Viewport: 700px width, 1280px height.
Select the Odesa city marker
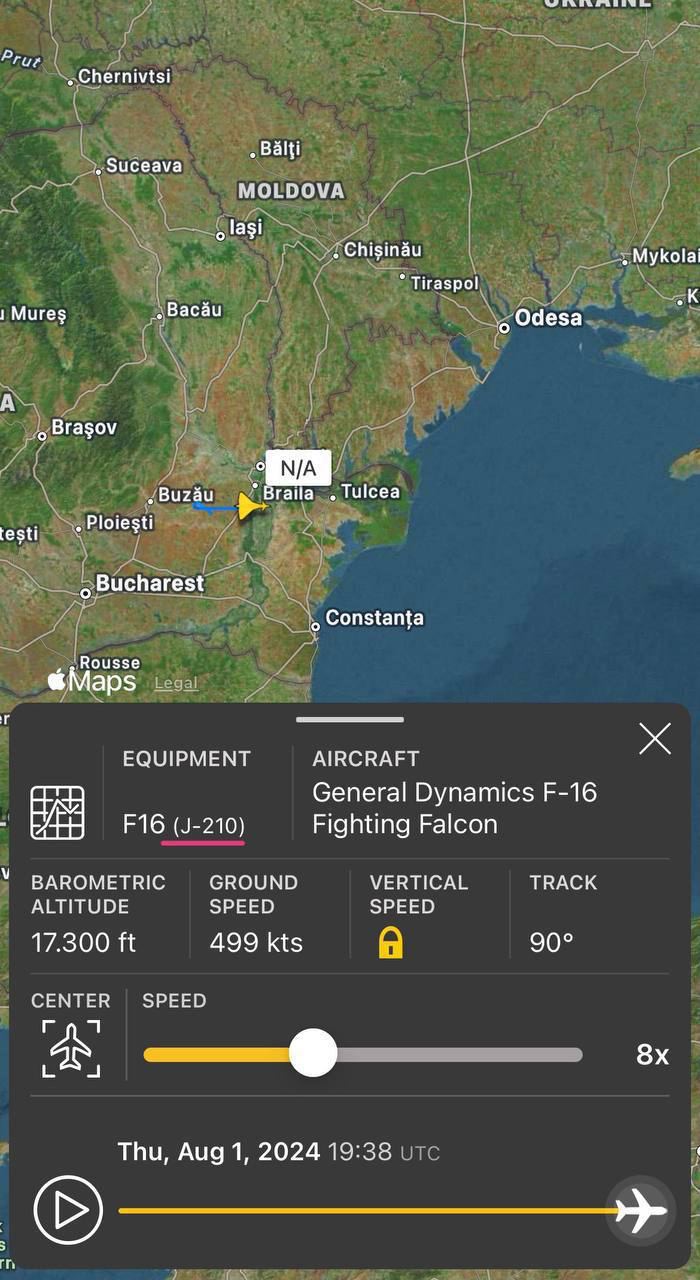click(x=505, y=327)
